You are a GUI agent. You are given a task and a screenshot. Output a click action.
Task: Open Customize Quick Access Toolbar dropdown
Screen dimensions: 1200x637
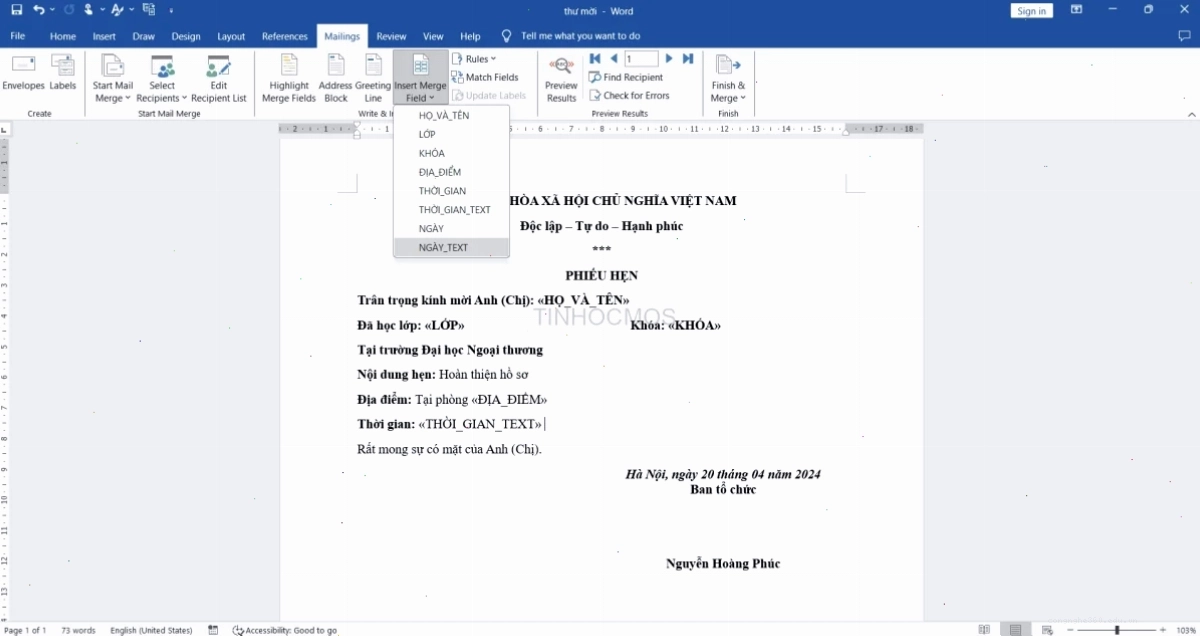click(x=171, y=10)
